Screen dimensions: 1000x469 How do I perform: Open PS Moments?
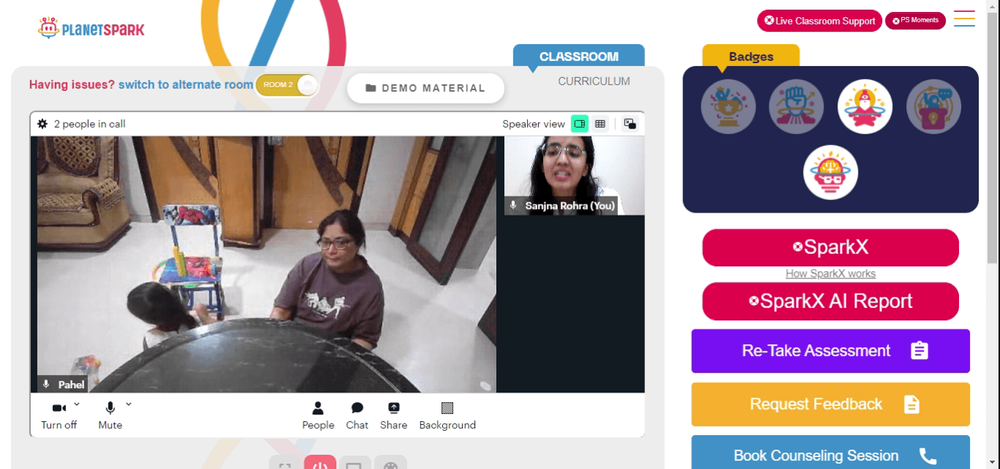pos(915,21)
